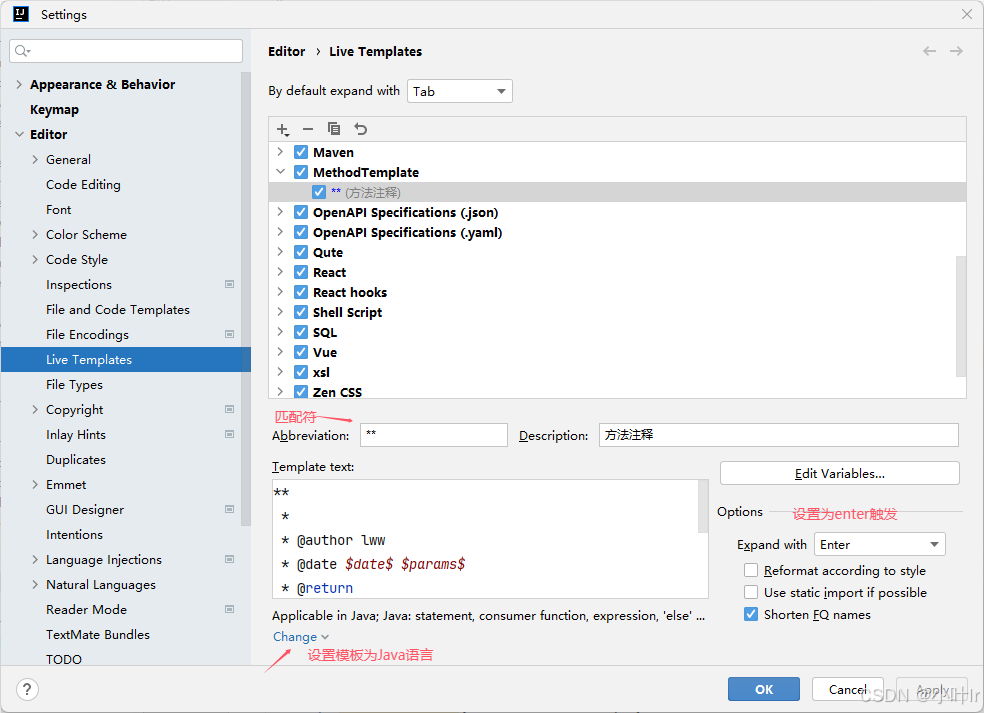Close the Settings dialog window
This screenshot has width=984, height=713.
tap(966, 14)
